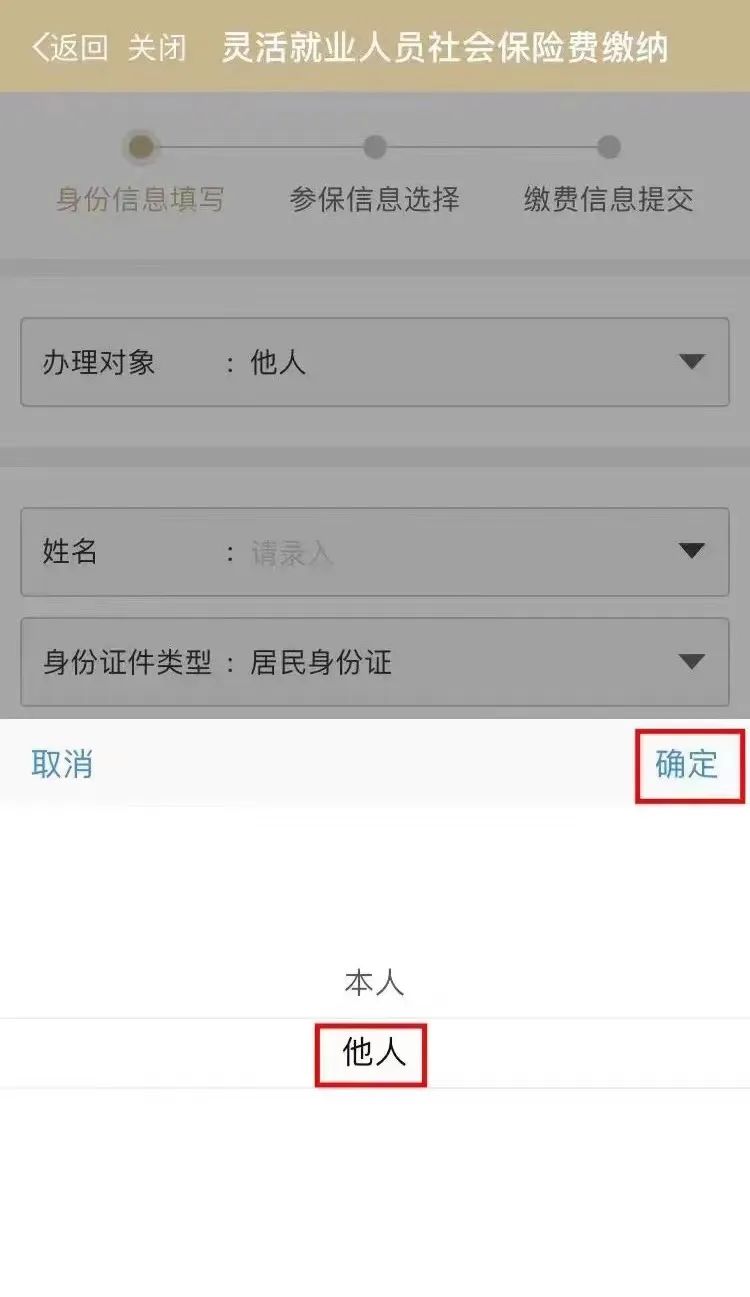Click the 身份证件类型 field label

[127, 662]
